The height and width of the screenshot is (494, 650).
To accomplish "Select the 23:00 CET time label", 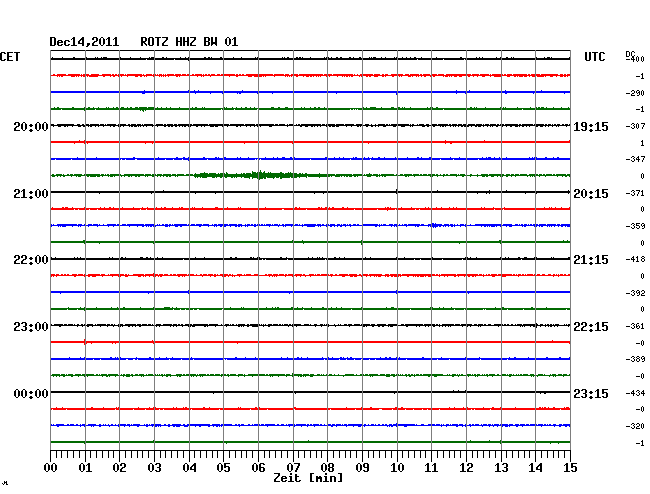I will pyautogui.click(x=31, y=327).
